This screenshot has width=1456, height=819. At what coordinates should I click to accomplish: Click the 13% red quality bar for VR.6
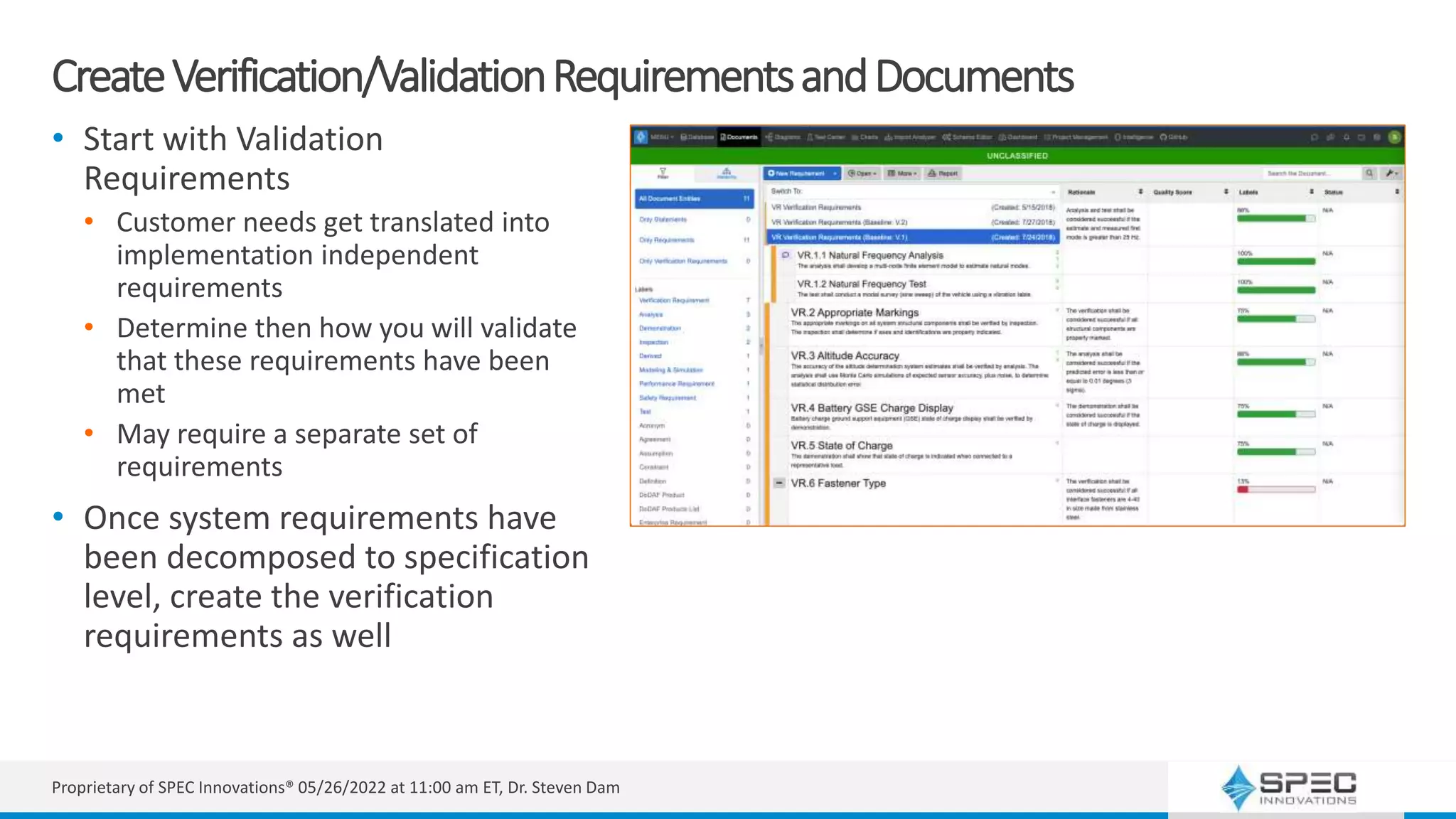1276,489
